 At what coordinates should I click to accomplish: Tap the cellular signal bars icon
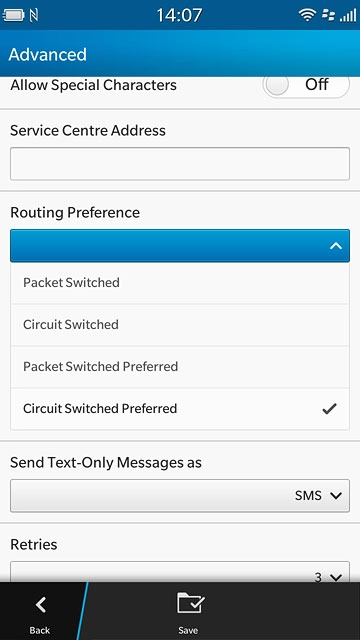click(x=347, y=16)
